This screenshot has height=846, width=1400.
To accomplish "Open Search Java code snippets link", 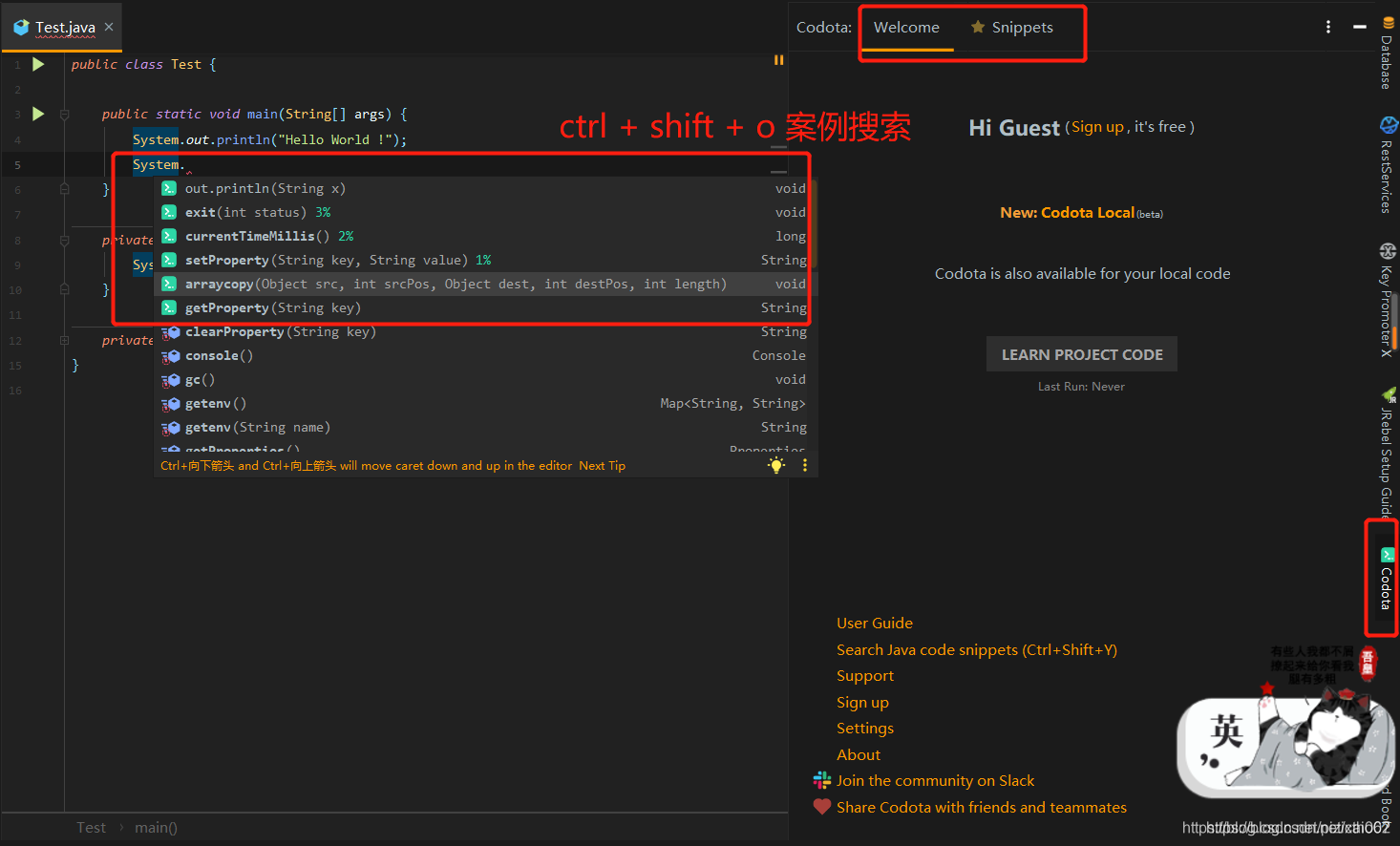I will coord(977,649).
